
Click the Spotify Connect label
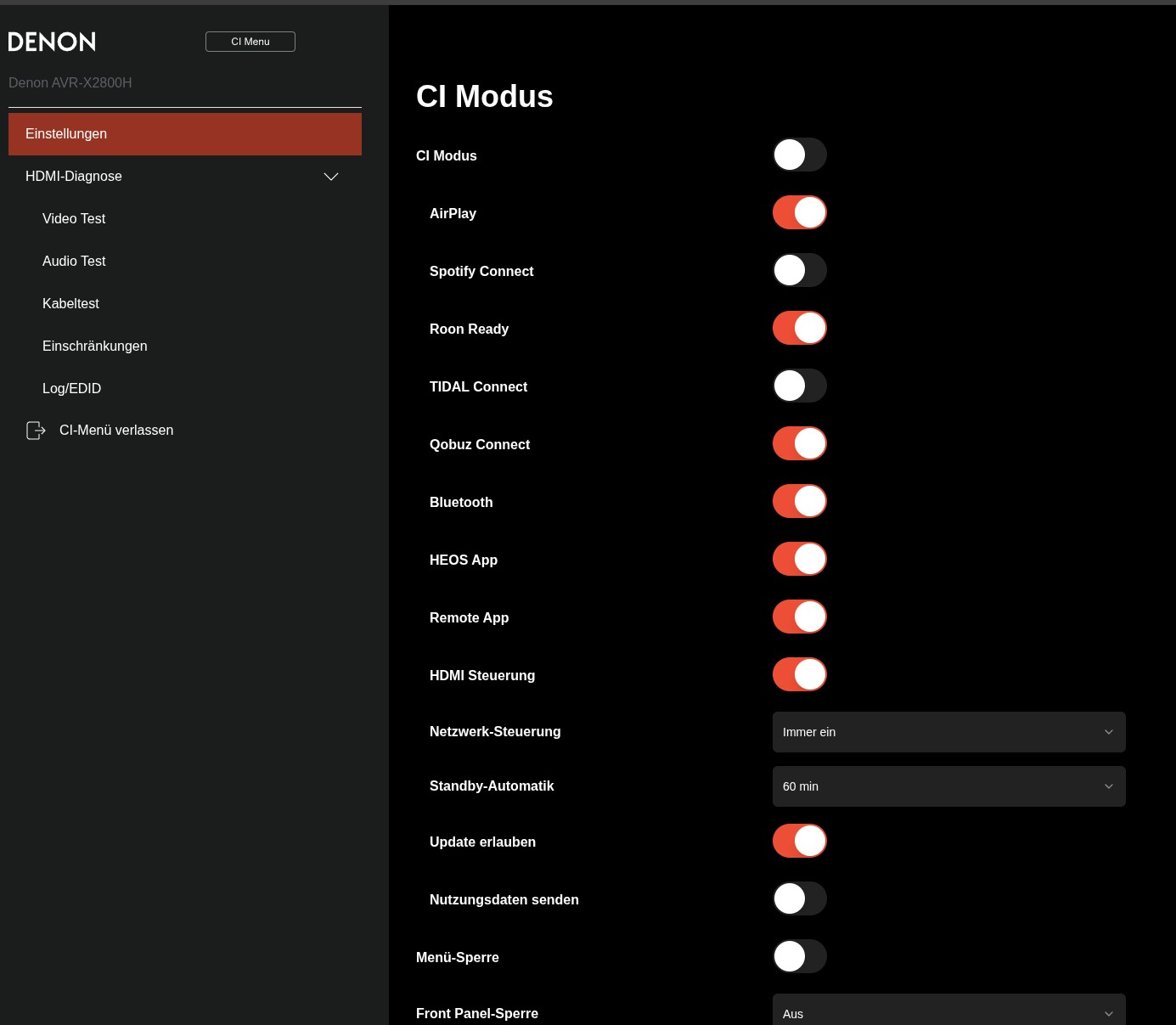tap(481, 271)
